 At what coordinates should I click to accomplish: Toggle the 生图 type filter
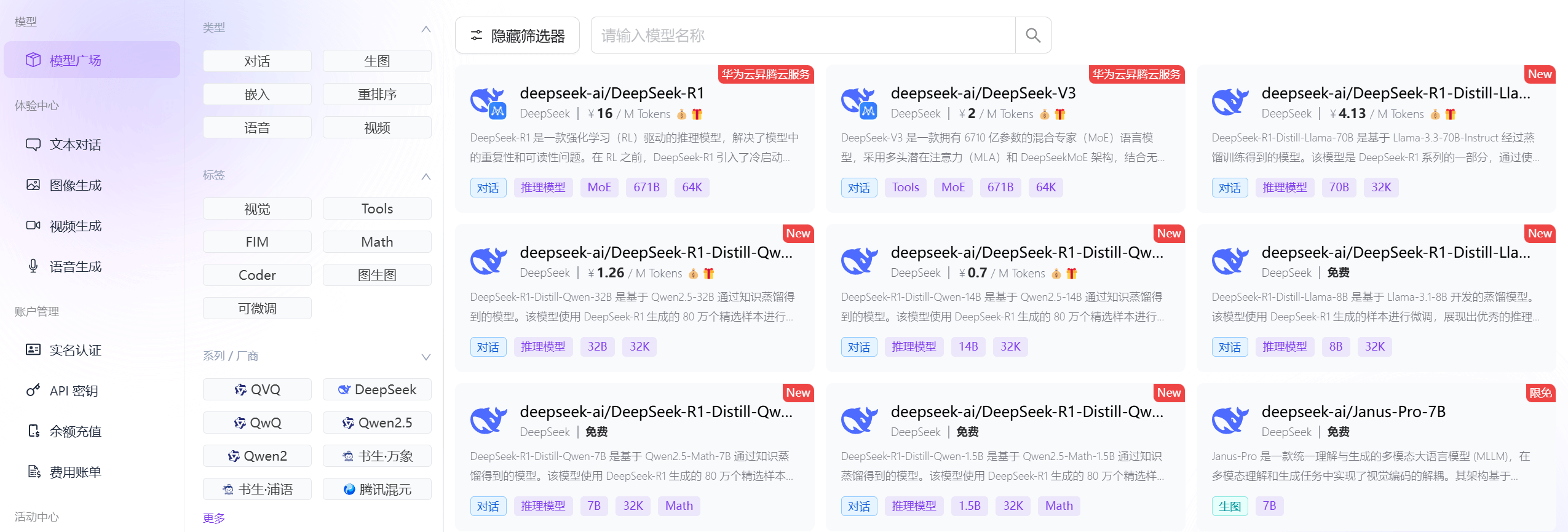(377, 61)
